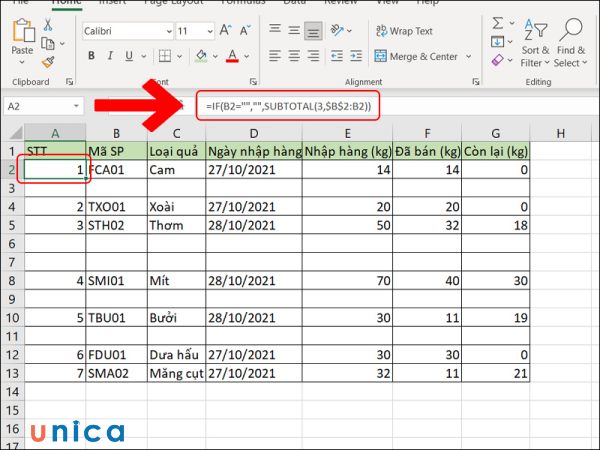Click the Select All corner triangle
The image size is (600, 450).
coord(16,133)
